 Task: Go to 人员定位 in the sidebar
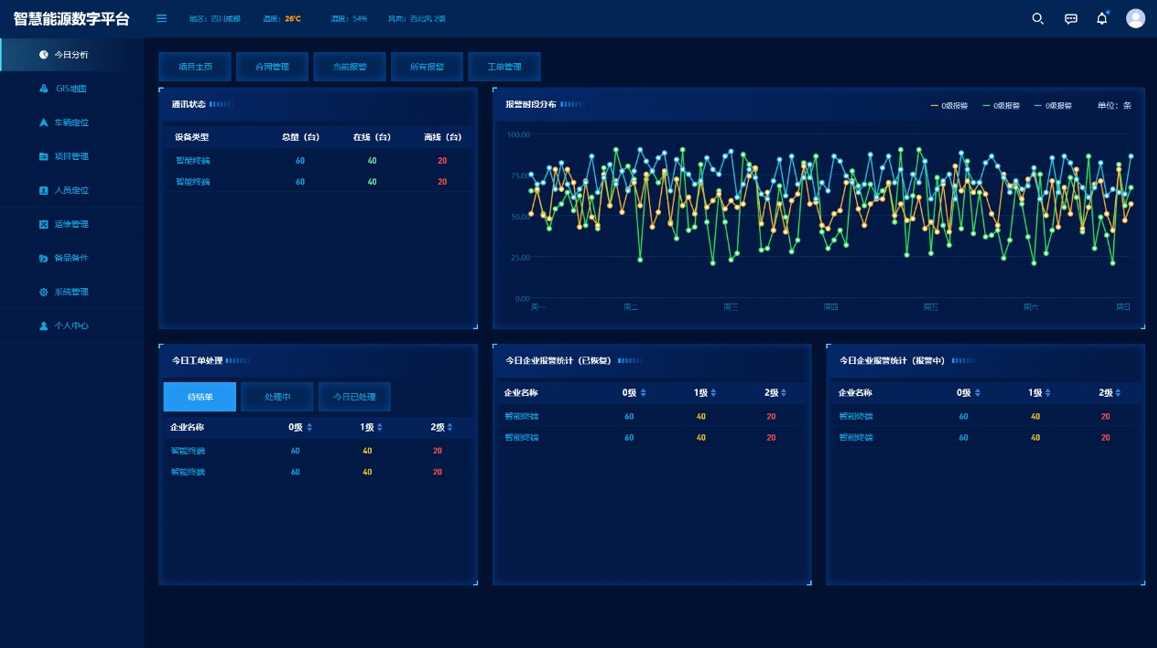[x=72, y=190]
